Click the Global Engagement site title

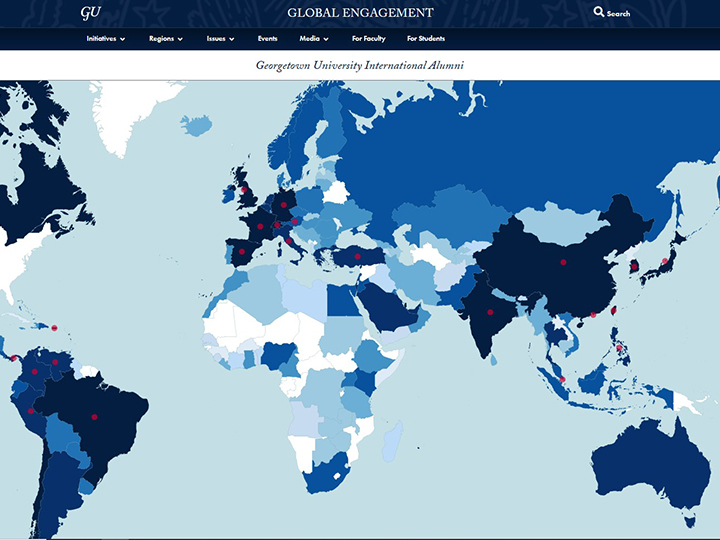point(360,12)
